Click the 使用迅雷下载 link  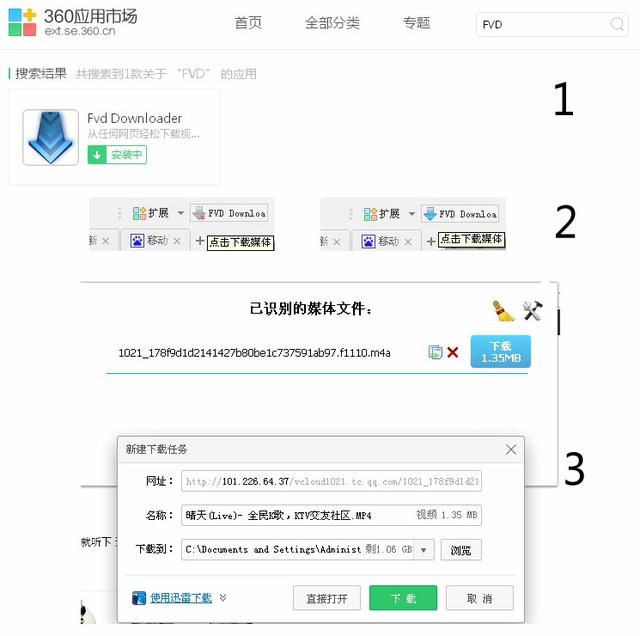pos(181,598)
